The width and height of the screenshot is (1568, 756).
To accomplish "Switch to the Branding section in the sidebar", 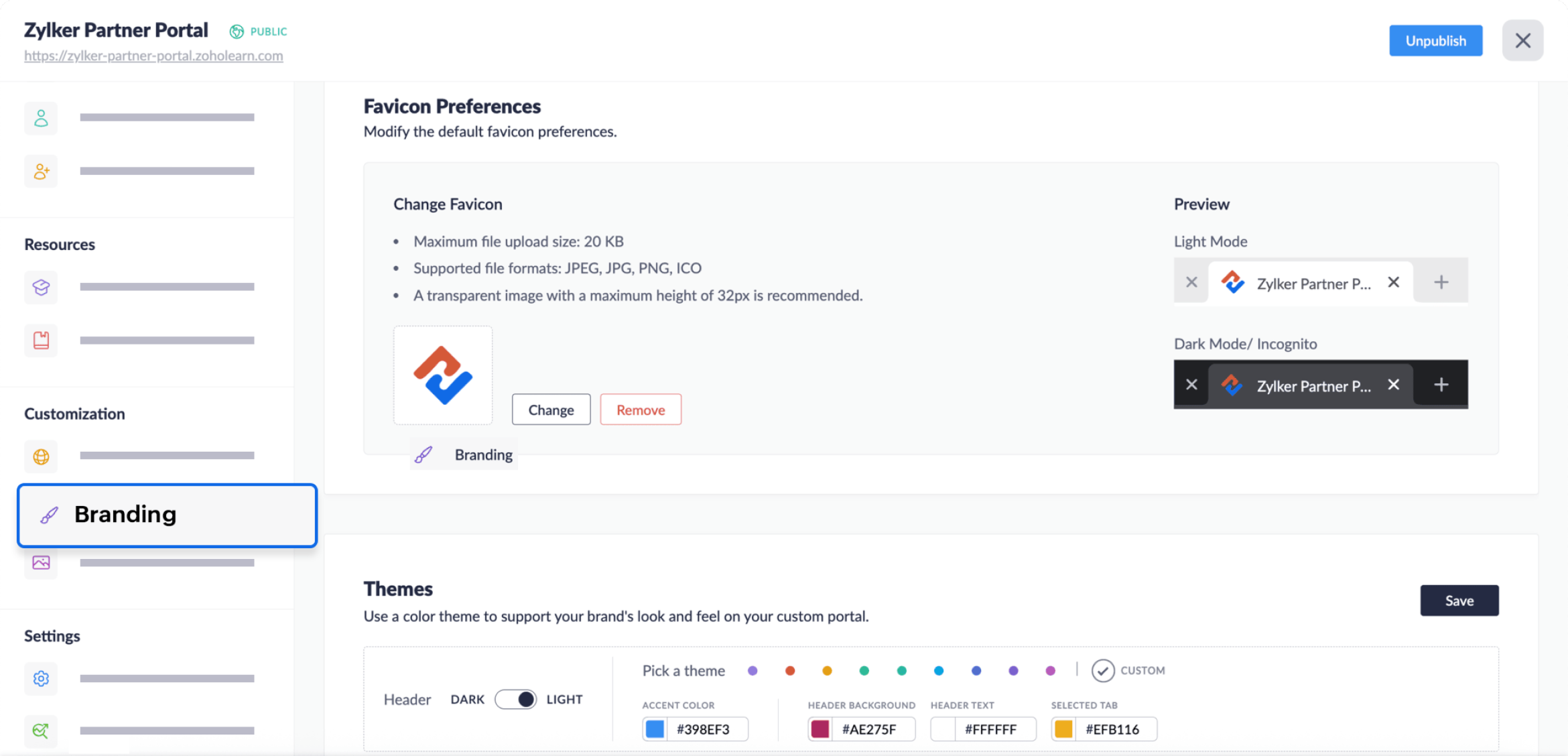I will [x=166, y=515].
